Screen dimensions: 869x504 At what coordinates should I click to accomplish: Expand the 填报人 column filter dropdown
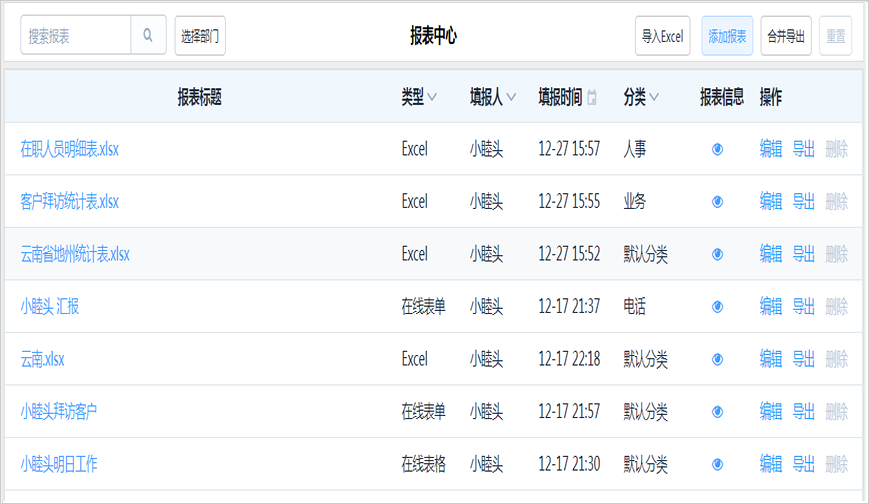coord(512,97)
